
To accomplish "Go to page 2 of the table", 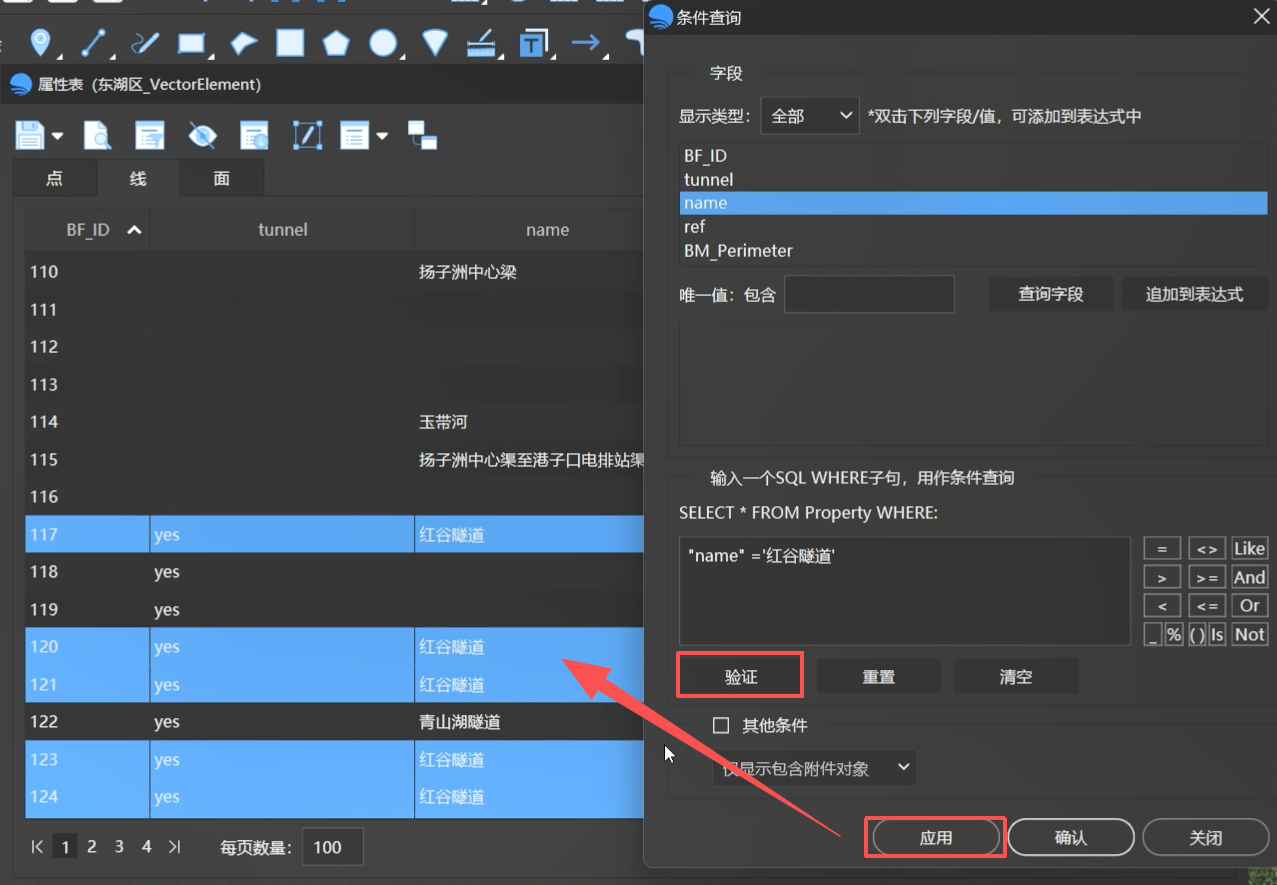I will [92, 847].
